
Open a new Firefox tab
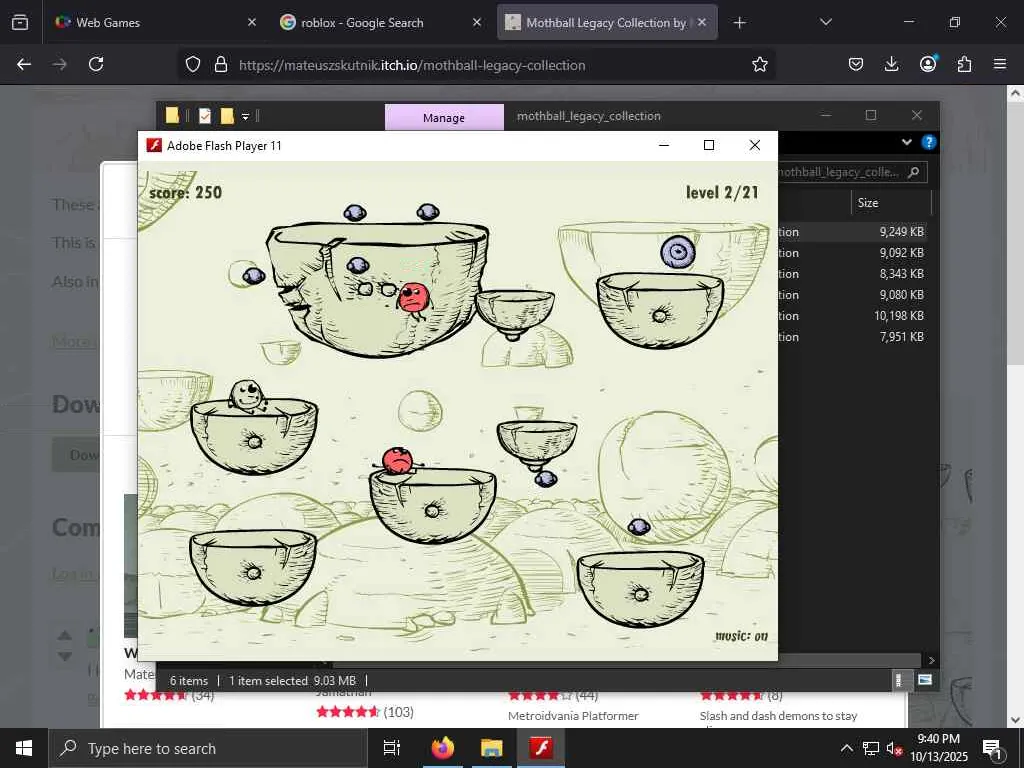(x=739, y=23)
